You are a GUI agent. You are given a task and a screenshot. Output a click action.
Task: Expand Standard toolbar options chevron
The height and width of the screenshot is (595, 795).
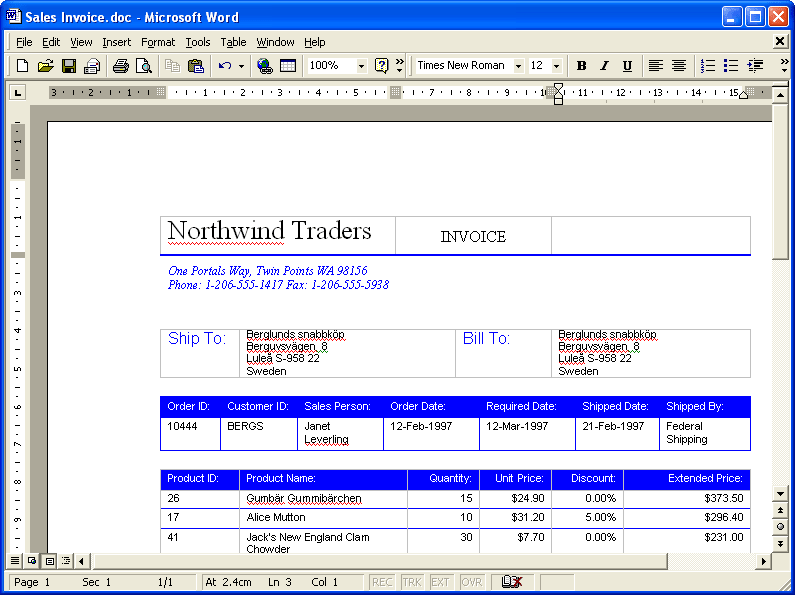coord(400,65)
